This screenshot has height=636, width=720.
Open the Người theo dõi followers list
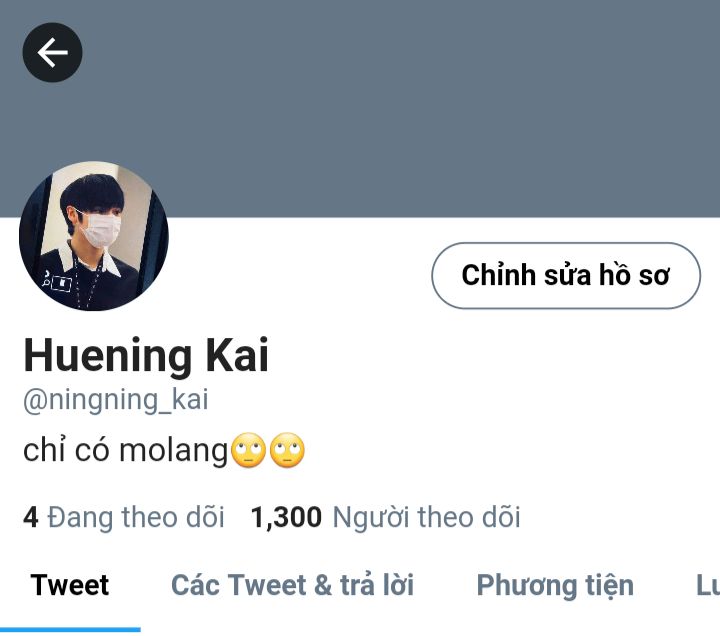click(427, 518)
